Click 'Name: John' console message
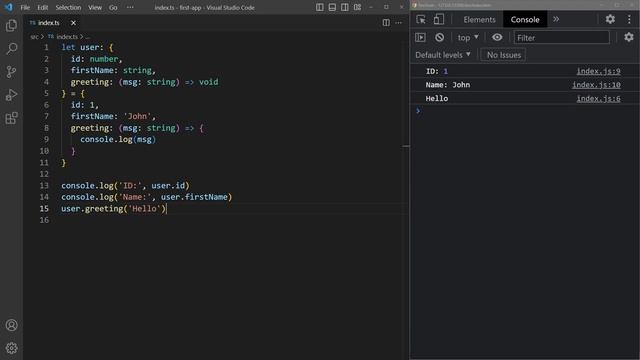Viewport: 640px width, 360px height. tap(447, 85)
